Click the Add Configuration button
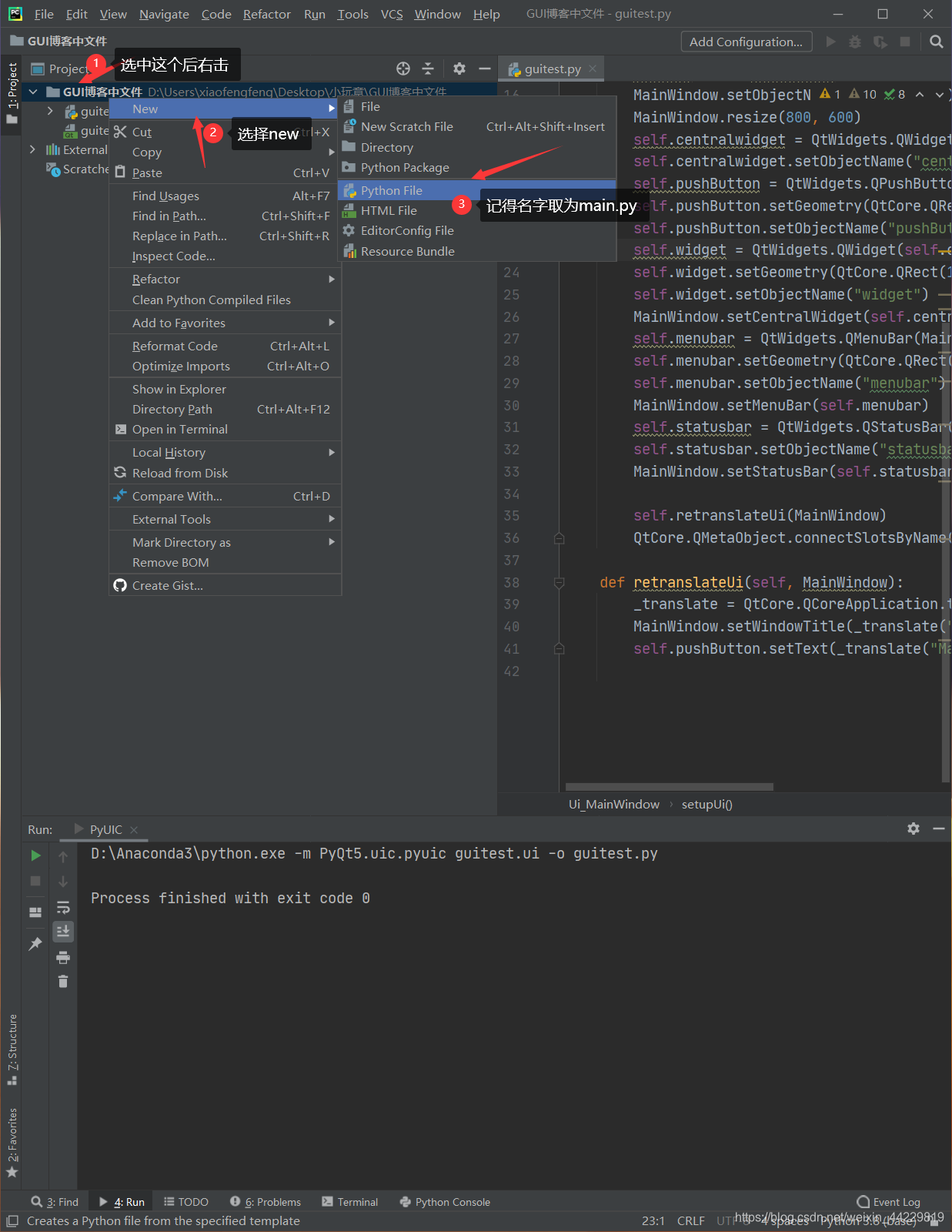952x1232 pixels. coord(746,42)
